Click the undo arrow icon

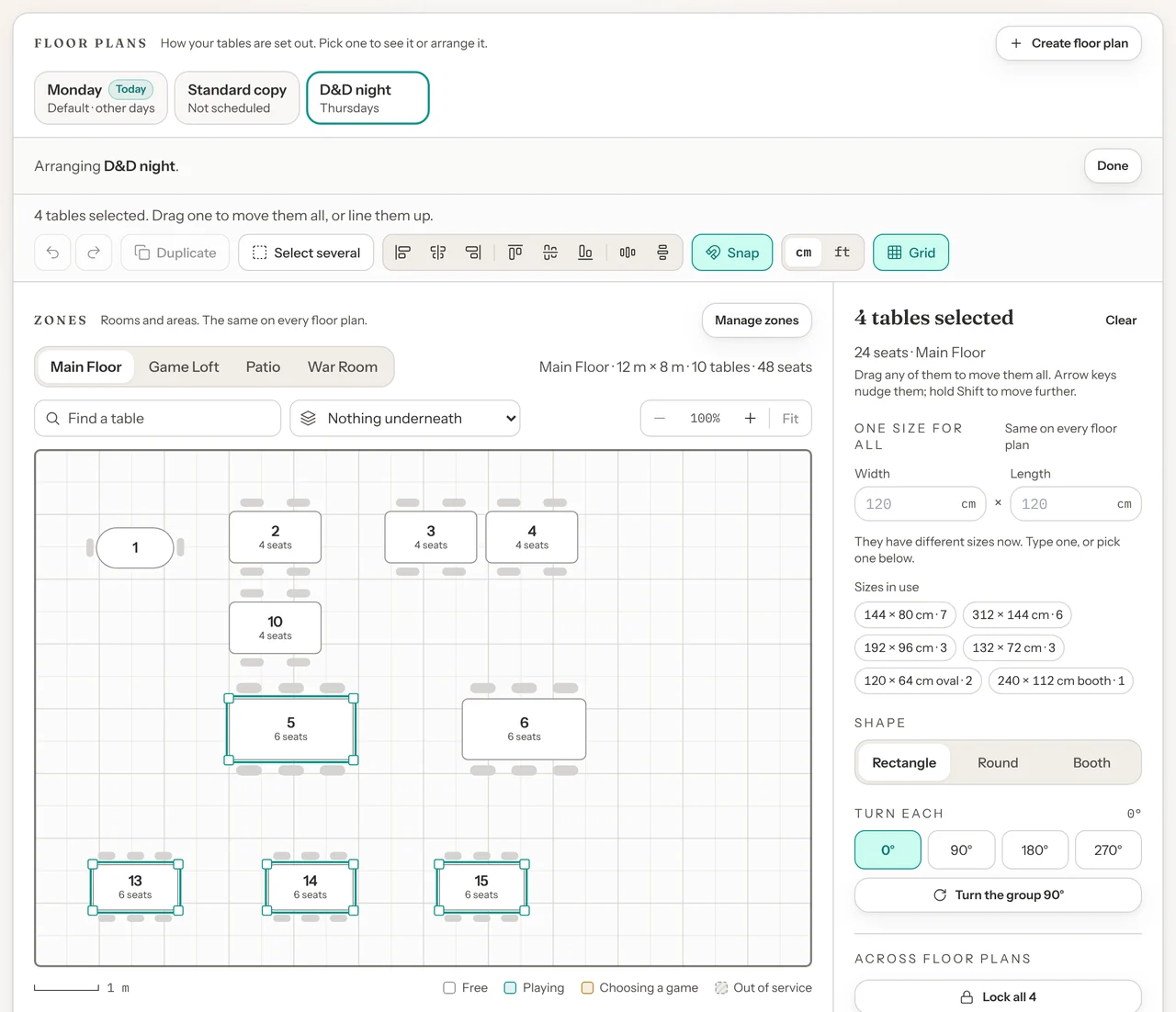point(52,253)
